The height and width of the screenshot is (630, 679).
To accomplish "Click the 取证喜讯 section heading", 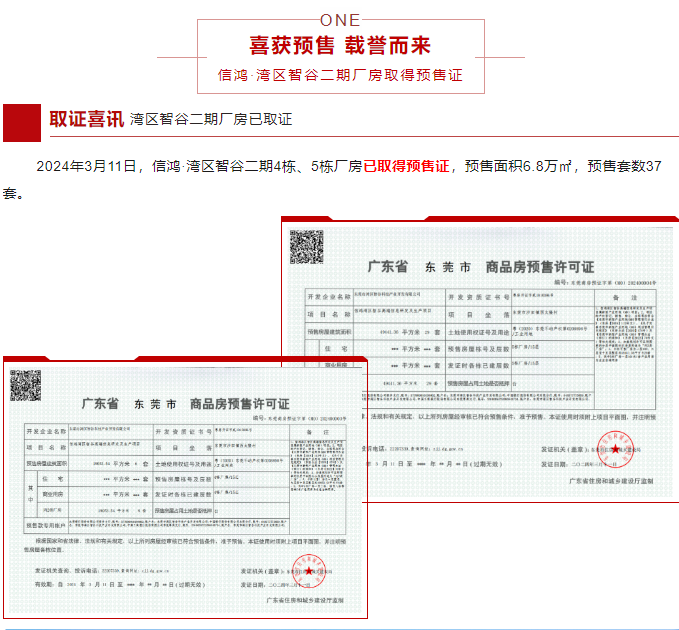I will (x=86, y=119).
